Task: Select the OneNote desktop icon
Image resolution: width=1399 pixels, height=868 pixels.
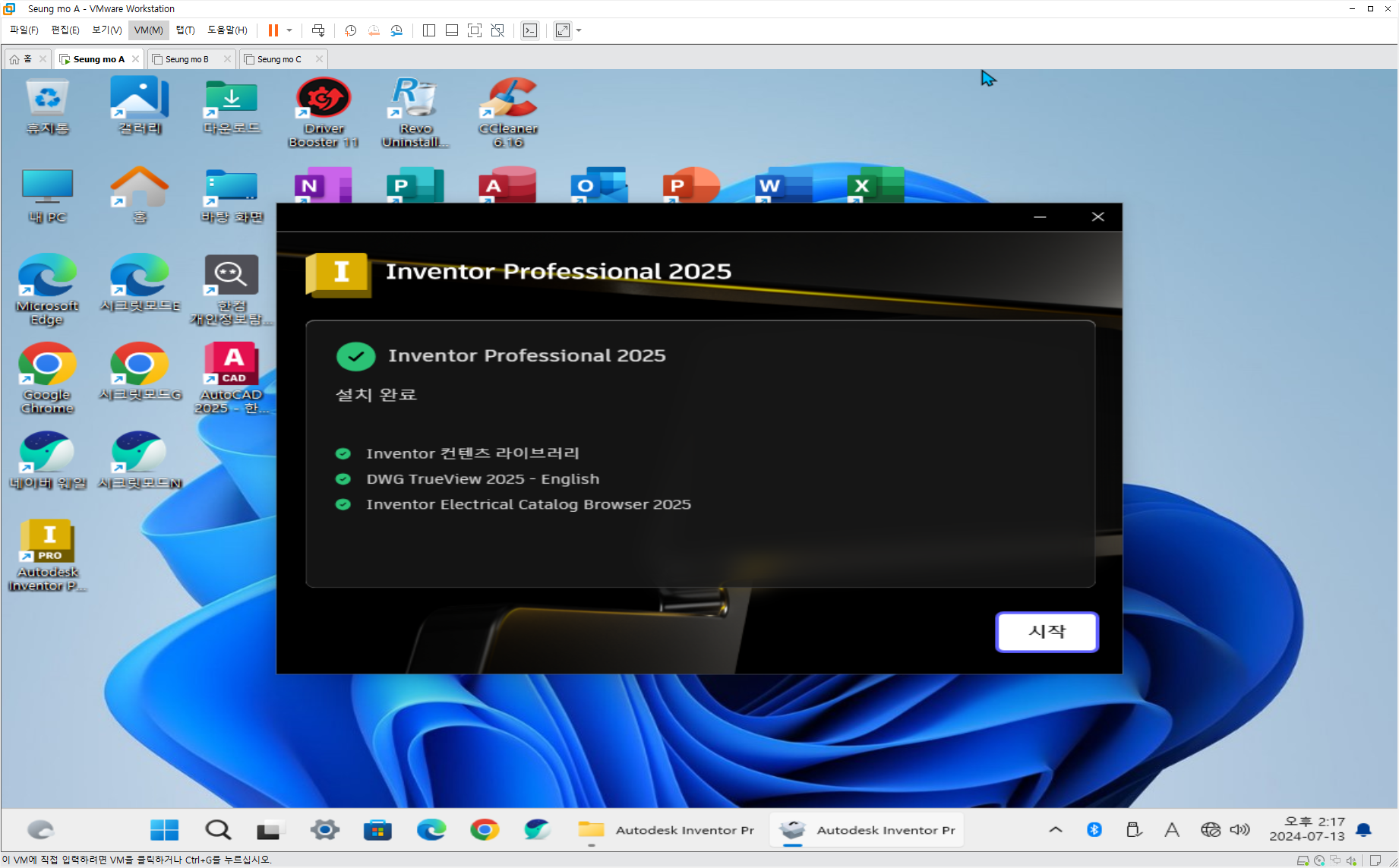Action: tap(324, 185)
